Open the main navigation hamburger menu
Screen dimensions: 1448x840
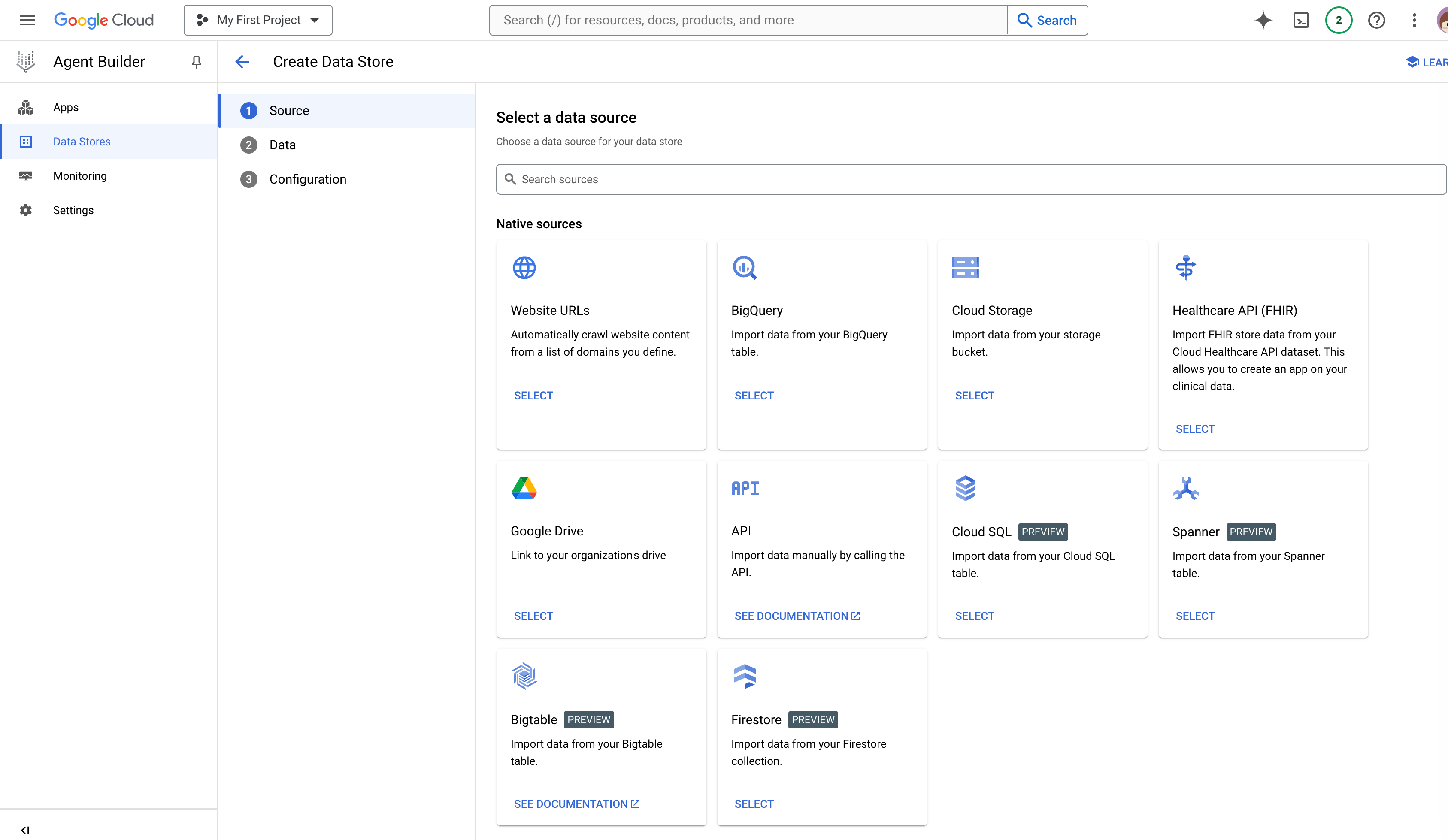(x=27, y=20)
